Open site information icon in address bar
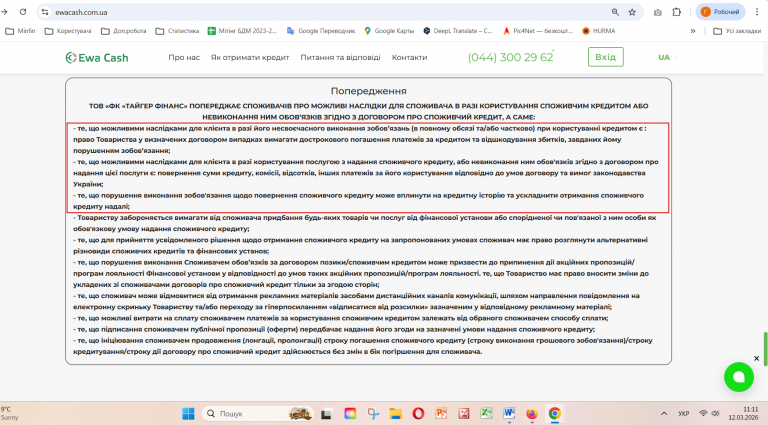The width and height of the screenshot is (768, 425). click(x=45, y=12)
